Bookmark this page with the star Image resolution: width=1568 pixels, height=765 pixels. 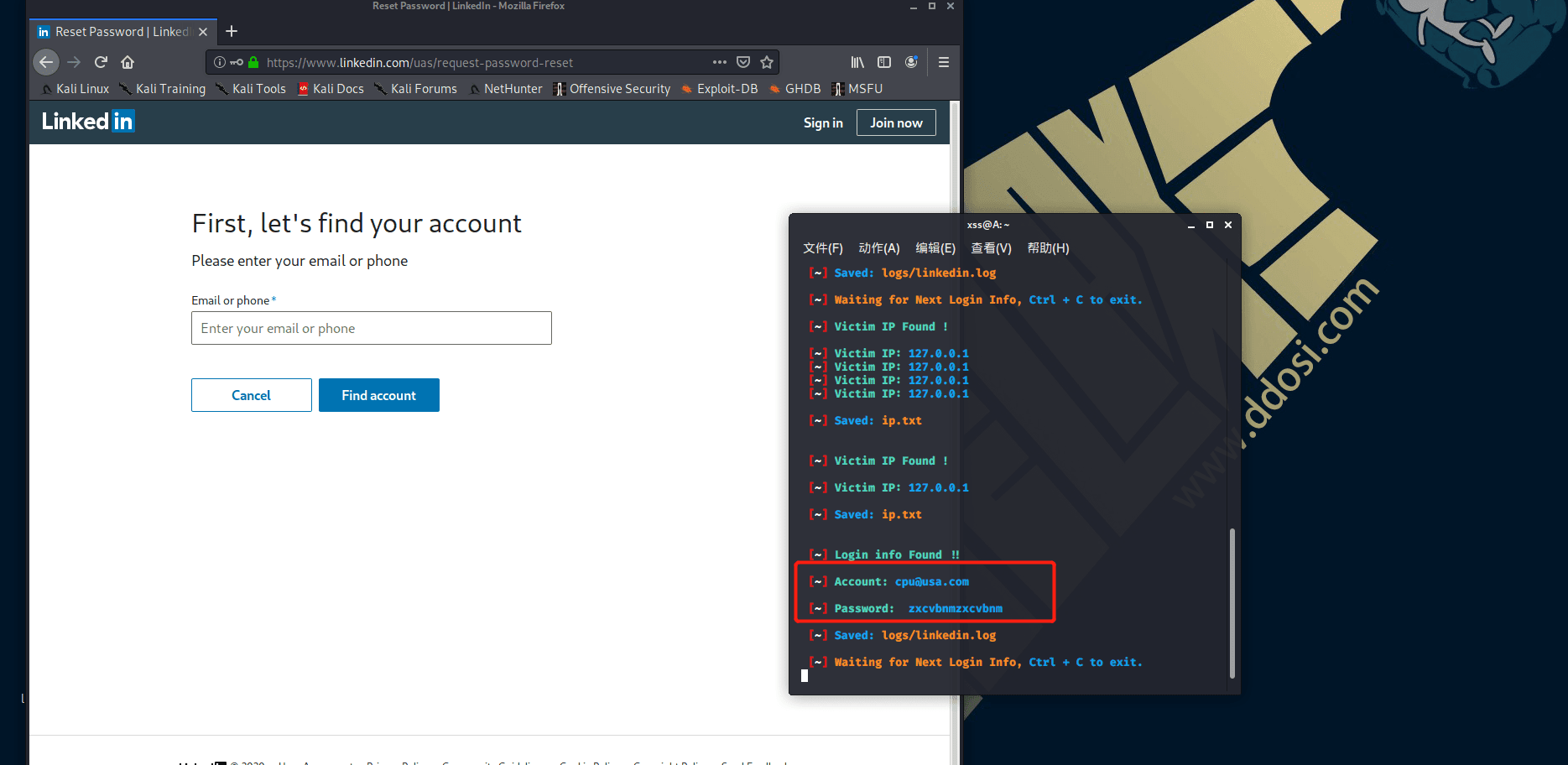pos(767,62)
